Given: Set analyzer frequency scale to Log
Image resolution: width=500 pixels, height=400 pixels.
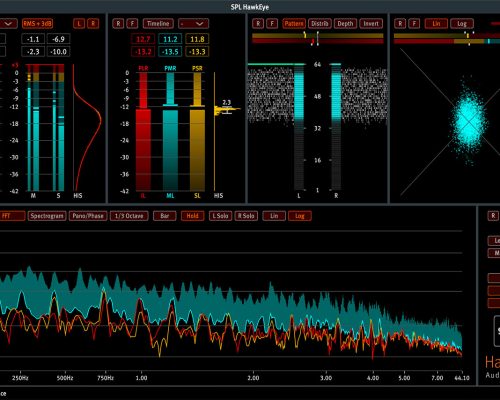Looking at the screenshot, I should [300, 216].
